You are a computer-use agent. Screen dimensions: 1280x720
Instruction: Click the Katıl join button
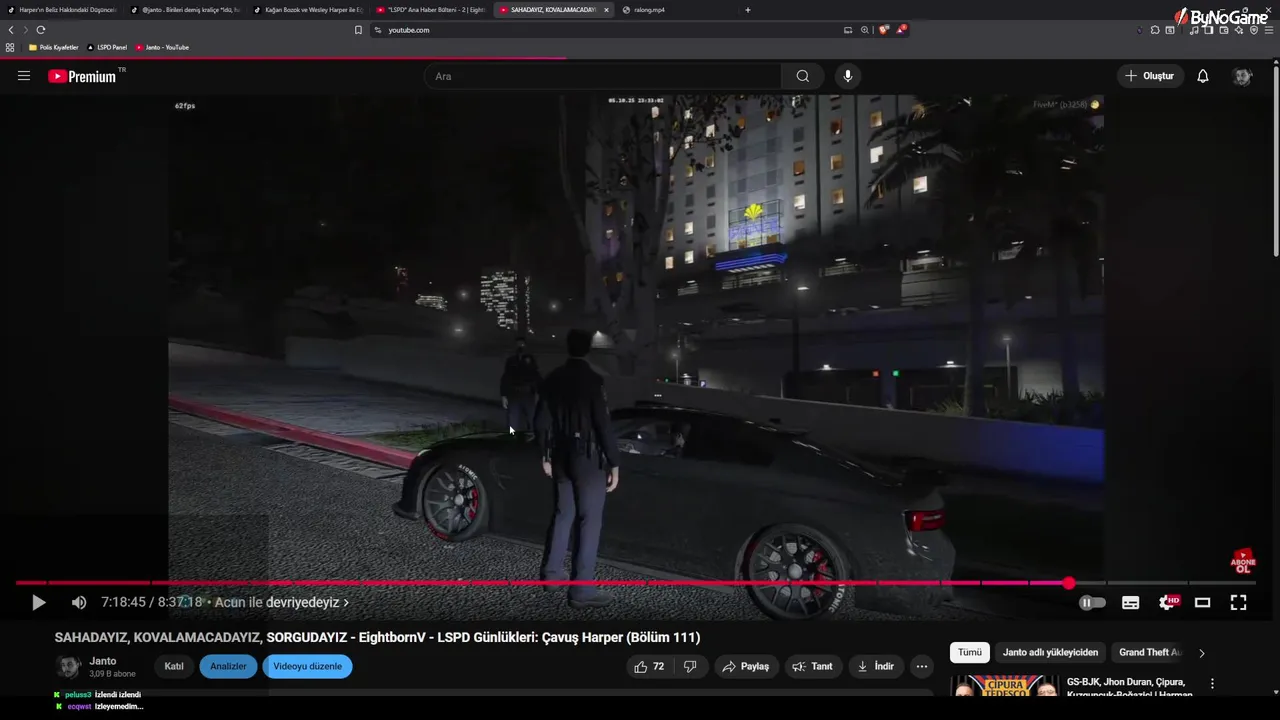(x=174, y=666)
